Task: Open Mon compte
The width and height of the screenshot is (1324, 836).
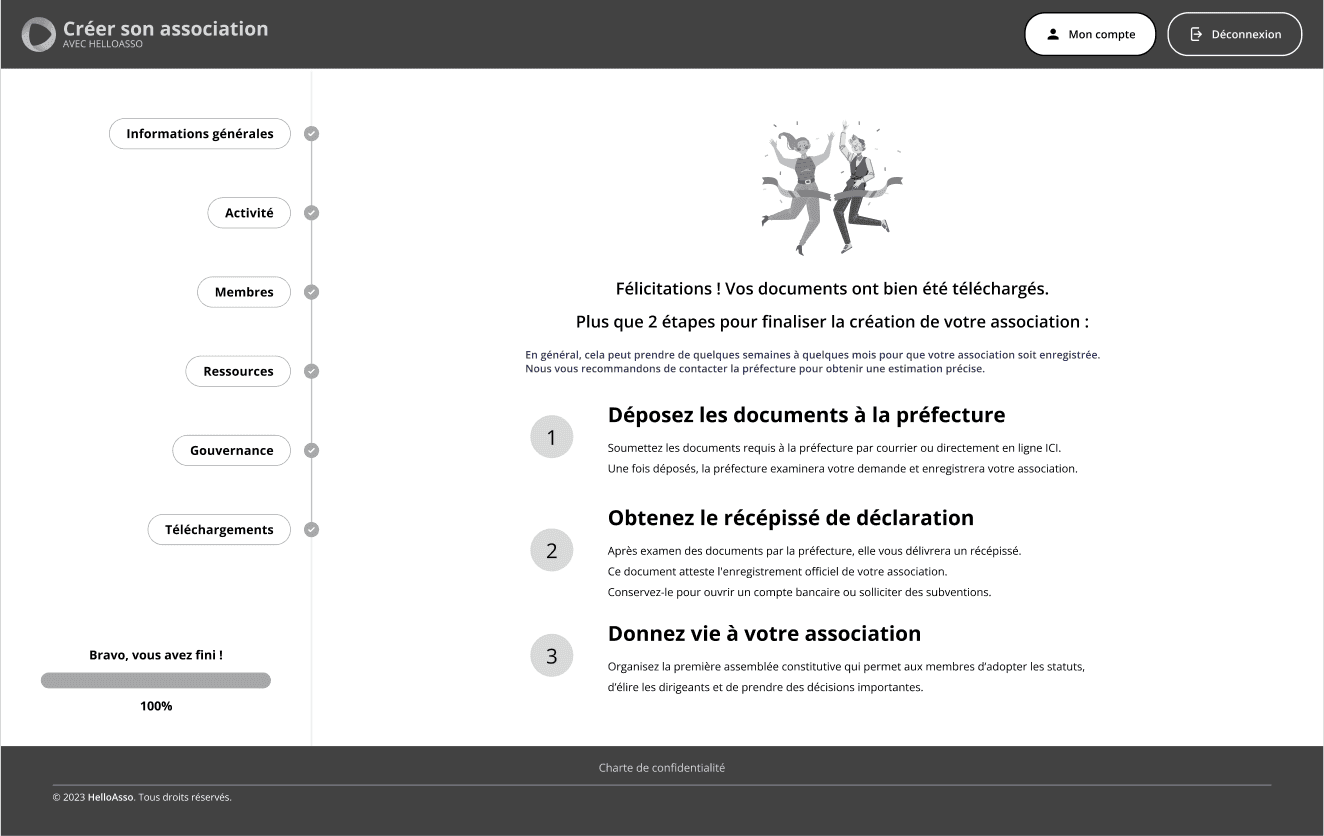Action: point(1090,34)
